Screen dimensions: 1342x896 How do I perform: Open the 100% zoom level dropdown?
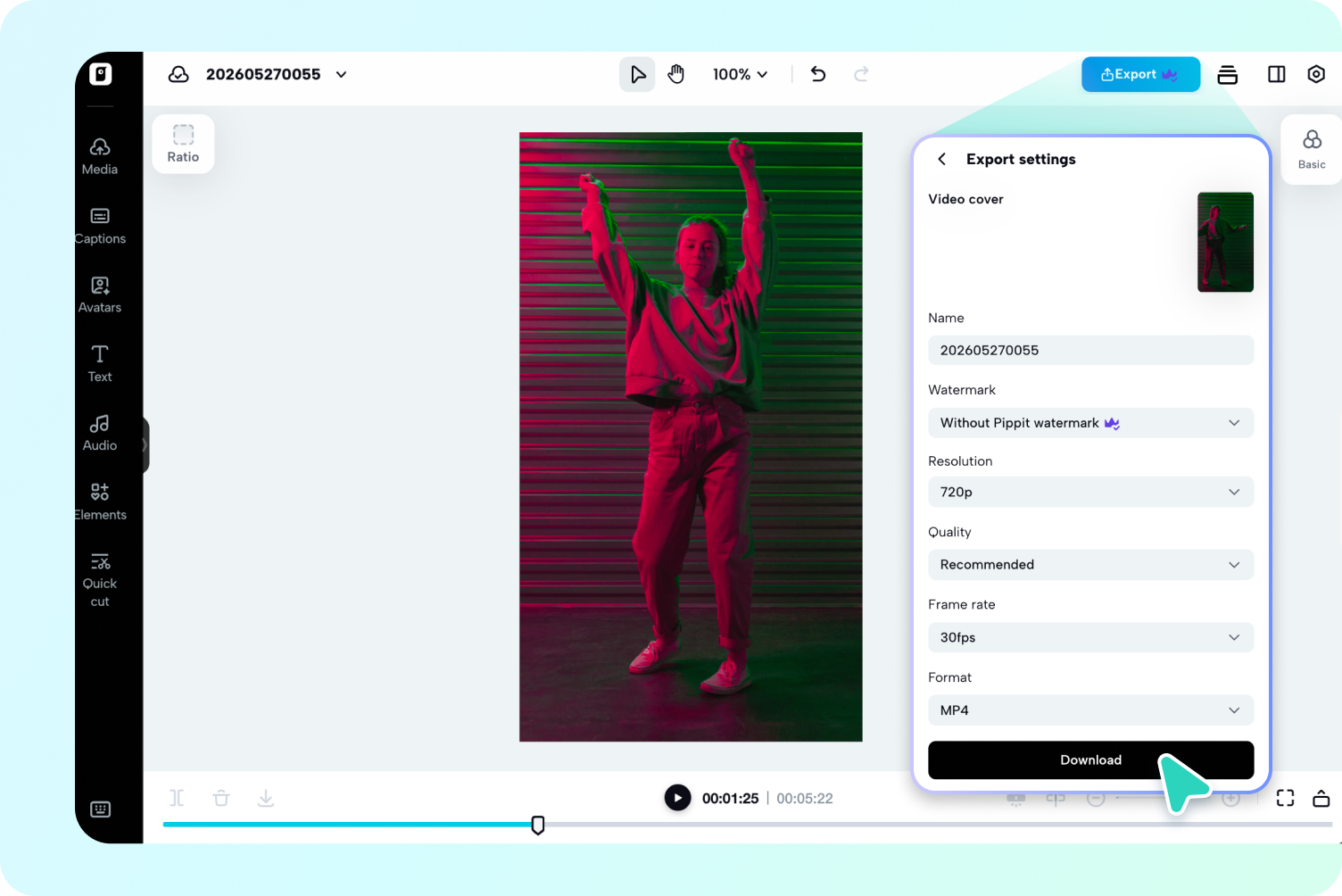click(x=740, y=74)
